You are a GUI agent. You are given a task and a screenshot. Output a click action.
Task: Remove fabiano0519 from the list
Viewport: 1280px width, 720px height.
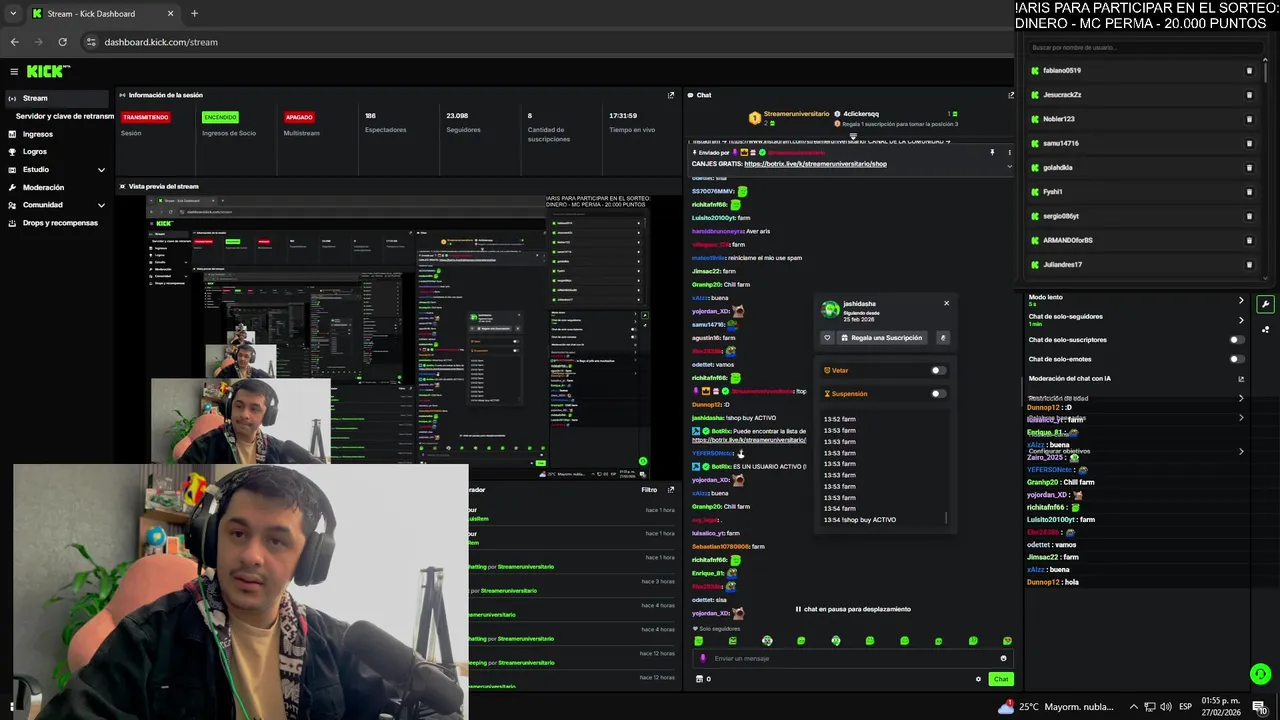tap(1249, 71)
